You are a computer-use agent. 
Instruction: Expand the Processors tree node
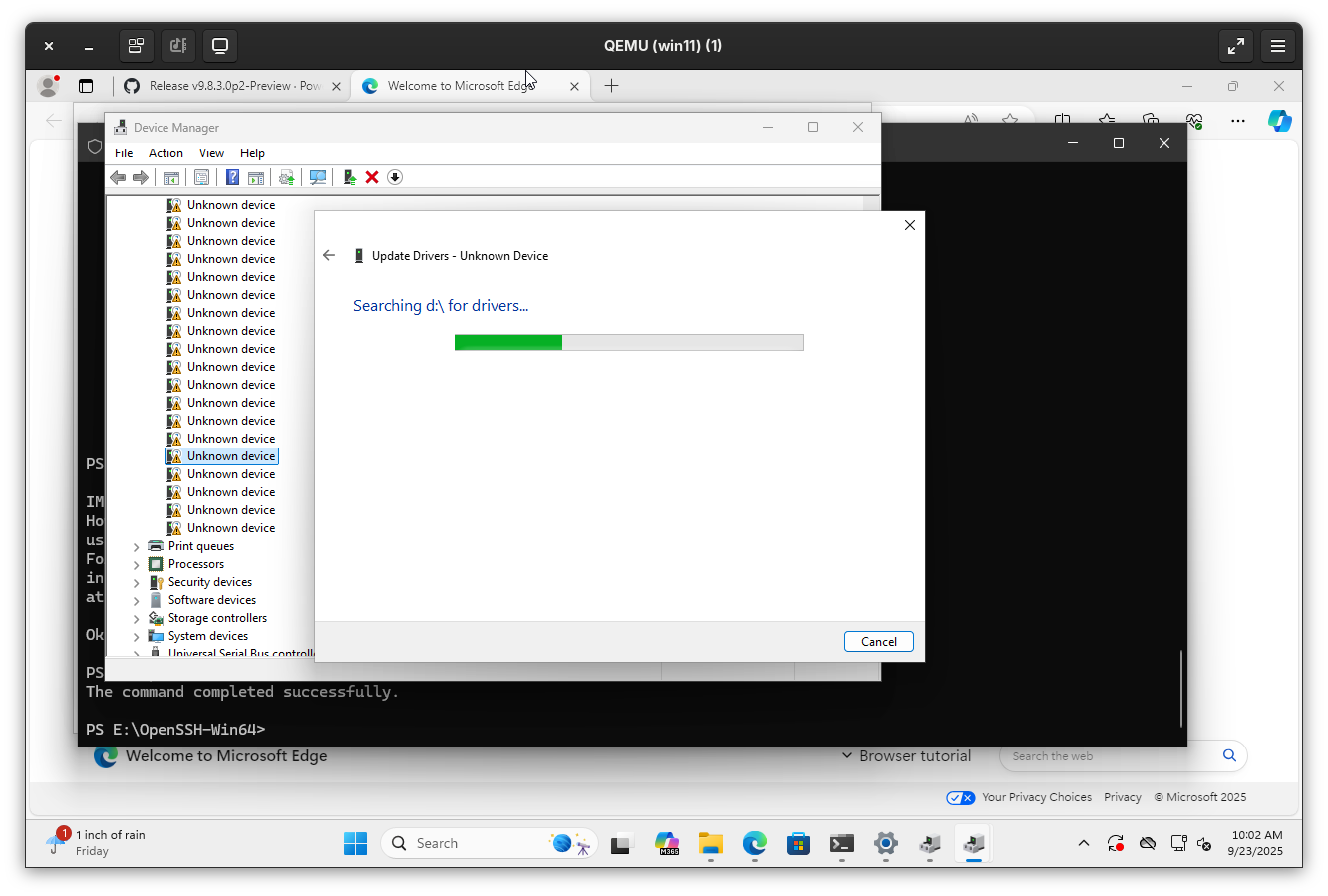point(137,565)
